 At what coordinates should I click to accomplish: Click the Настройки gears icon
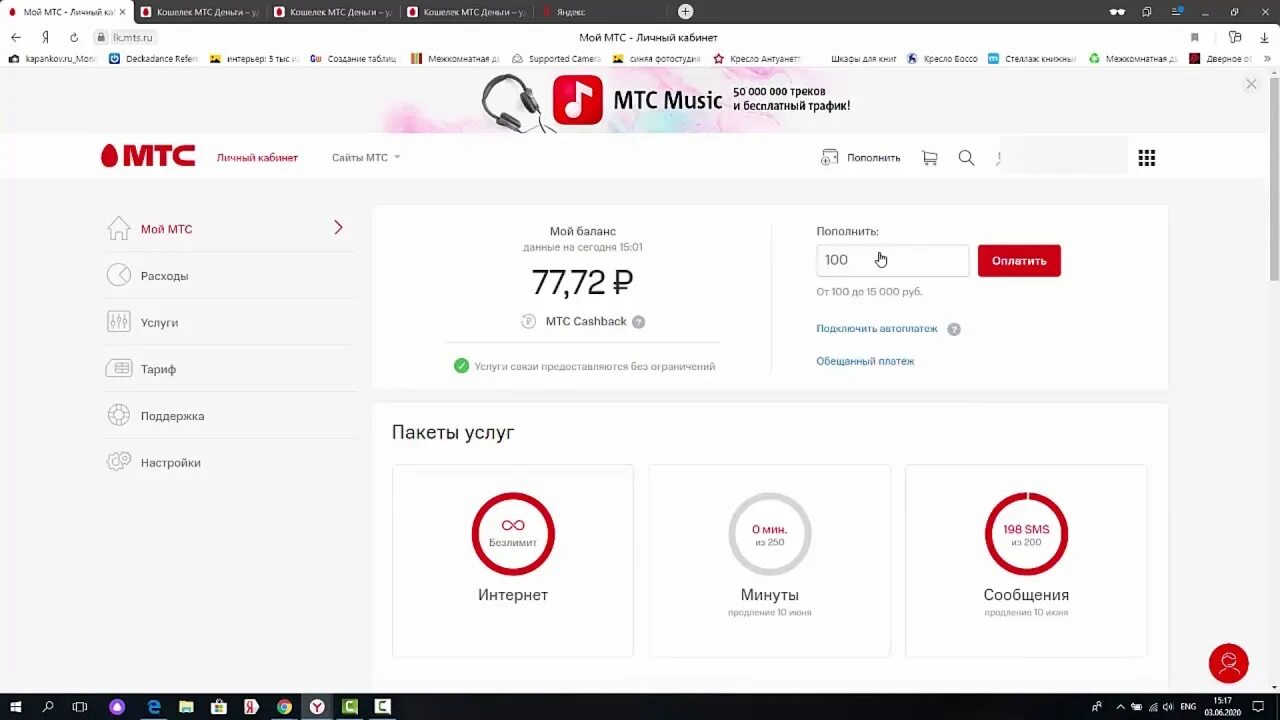(x=119, y=462)
